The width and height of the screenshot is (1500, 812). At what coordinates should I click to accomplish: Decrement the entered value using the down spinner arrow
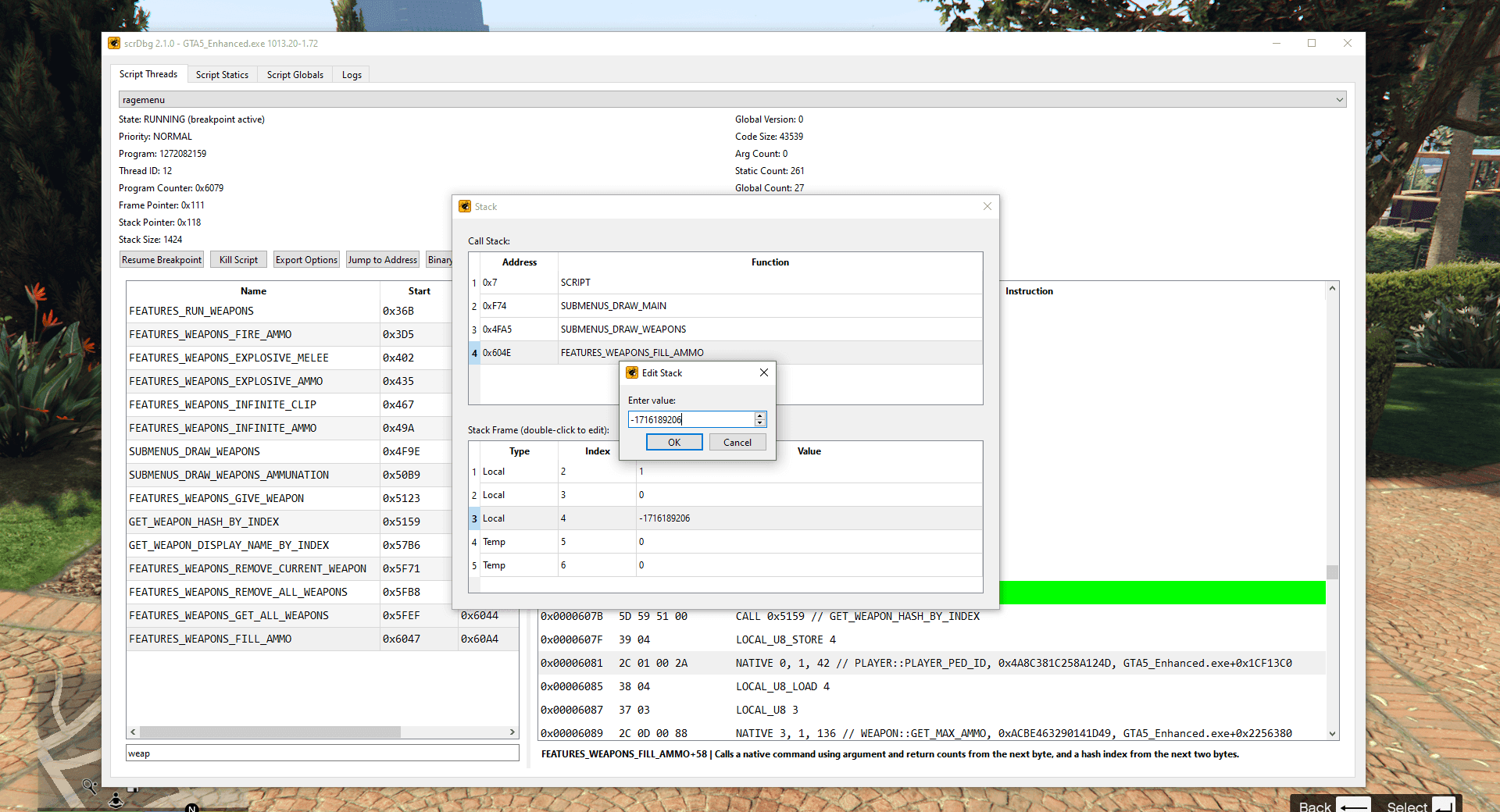coord(759,423)
